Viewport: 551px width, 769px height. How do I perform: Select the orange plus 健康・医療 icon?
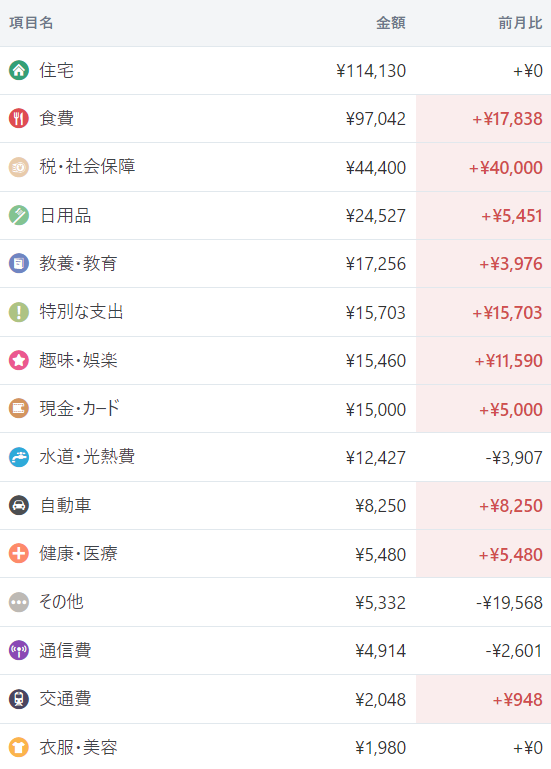[19, 554]
